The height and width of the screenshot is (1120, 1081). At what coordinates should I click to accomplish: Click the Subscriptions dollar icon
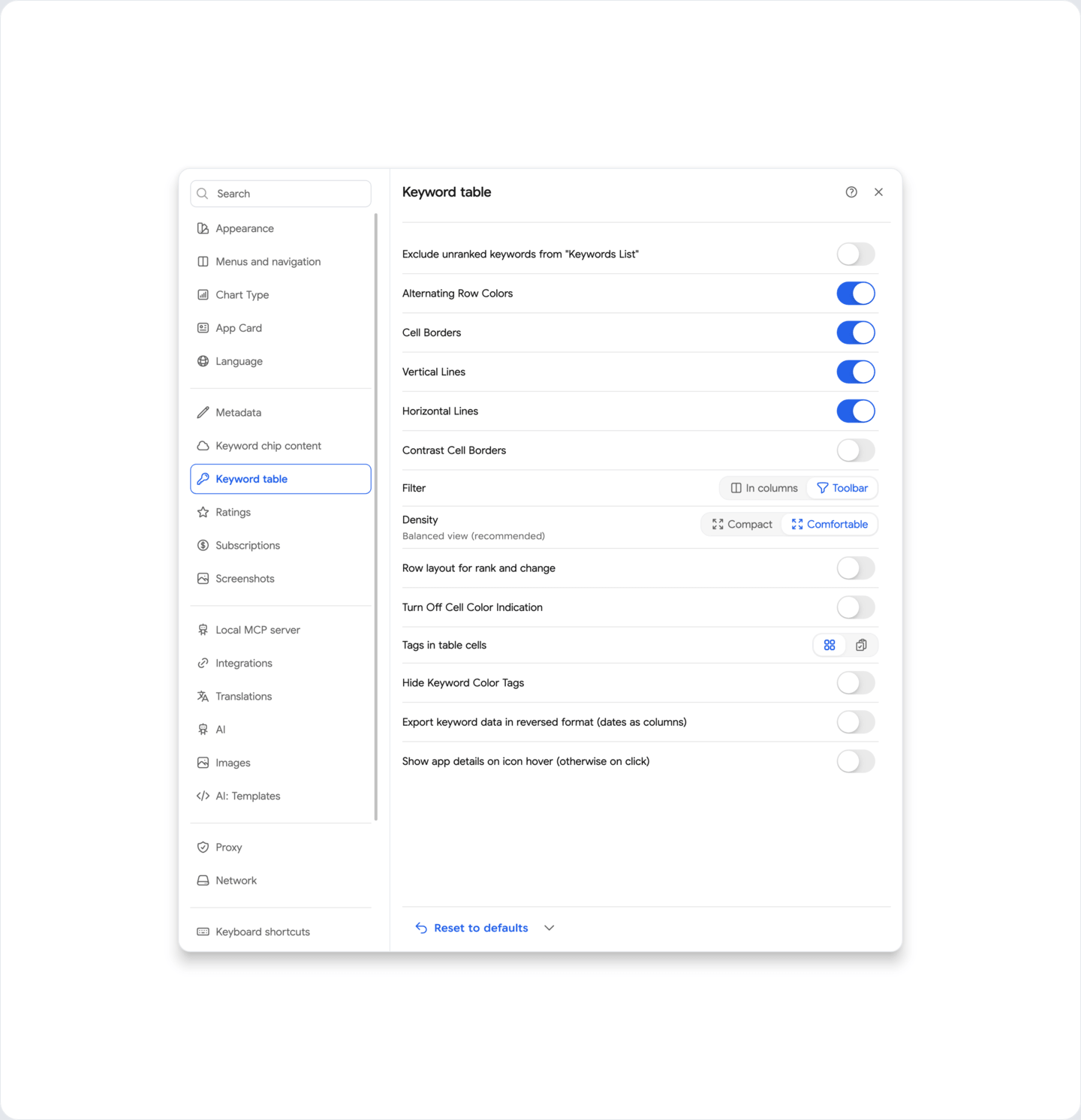(x=203, y=546)
